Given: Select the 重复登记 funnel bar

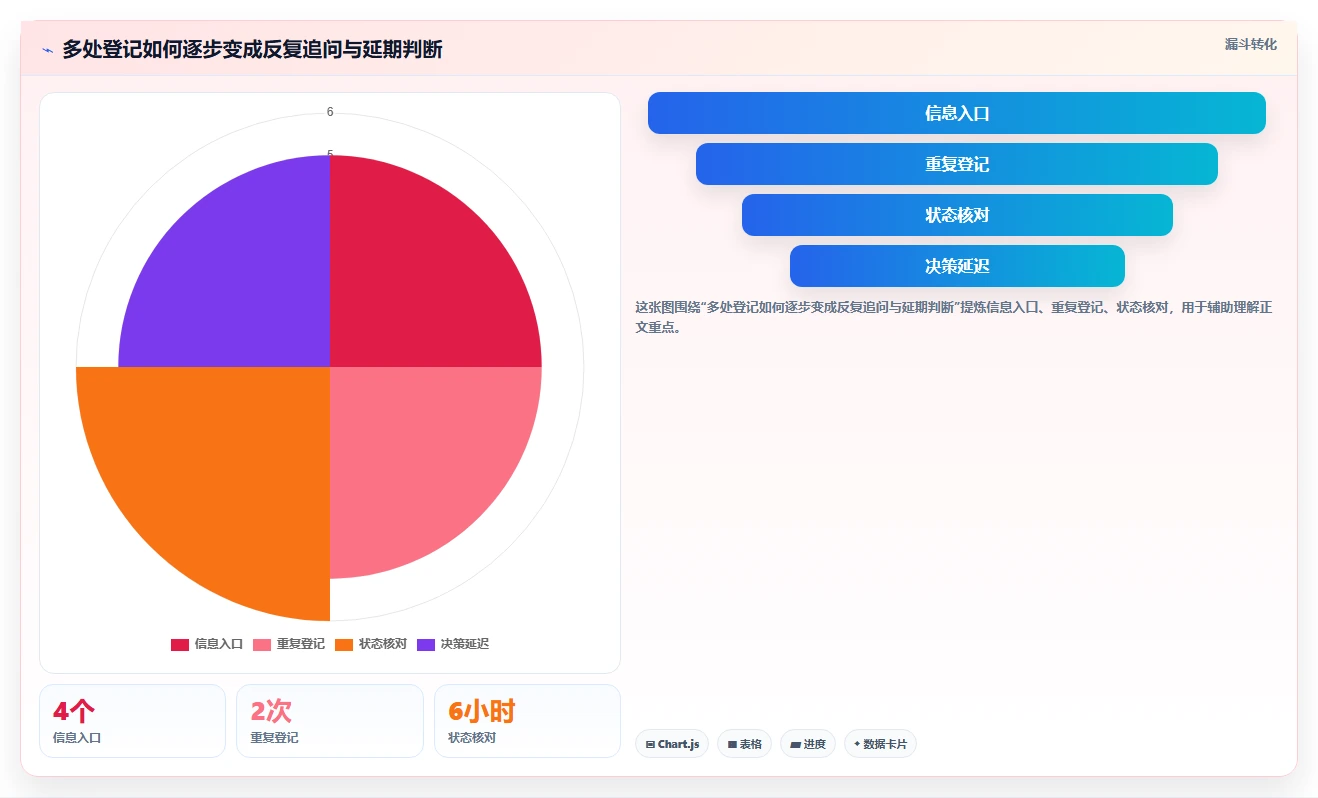Looking at the screenshot, I should [x=957, y=164].
